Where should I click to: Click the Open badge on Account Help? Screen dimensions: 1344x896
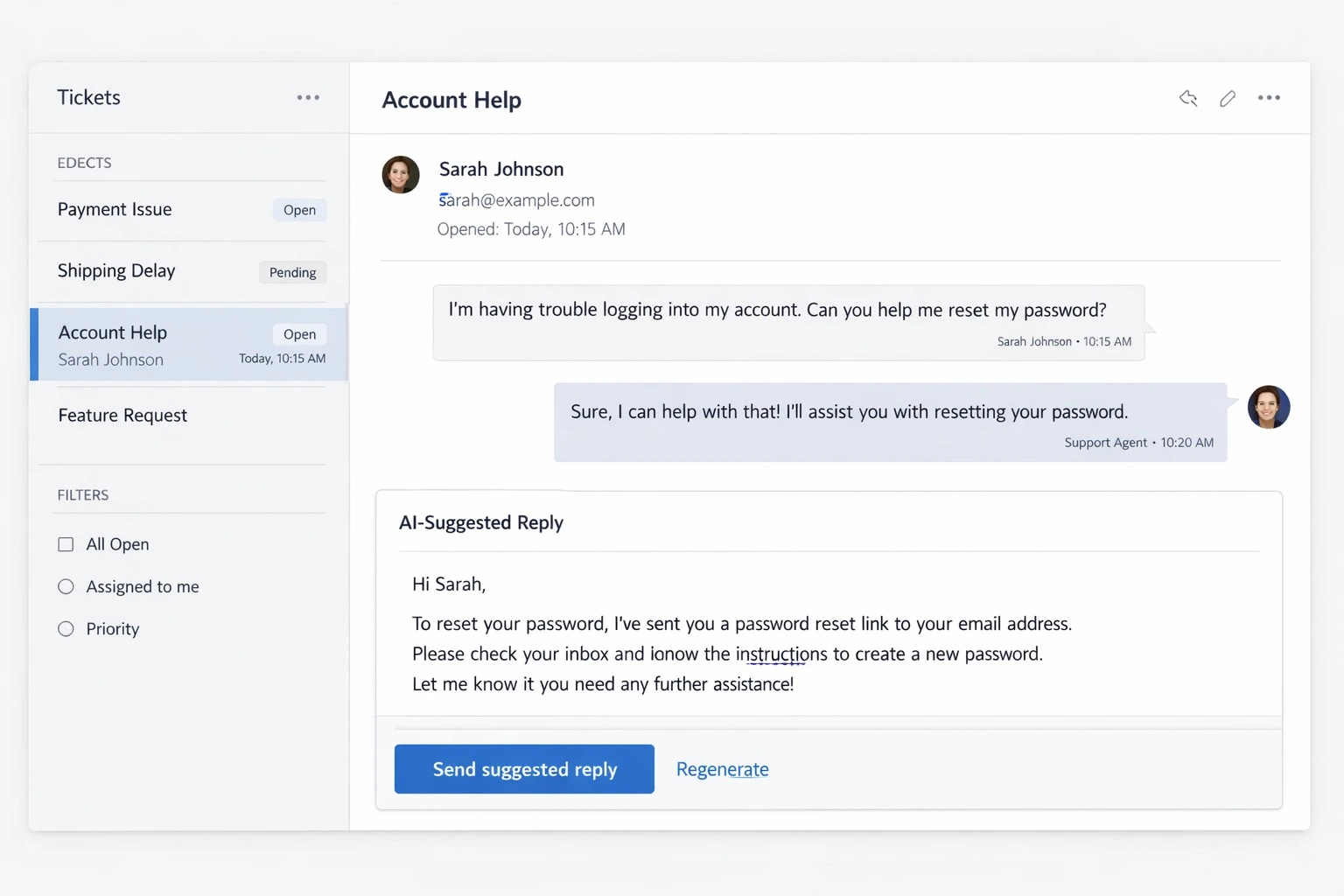(299, 334)
